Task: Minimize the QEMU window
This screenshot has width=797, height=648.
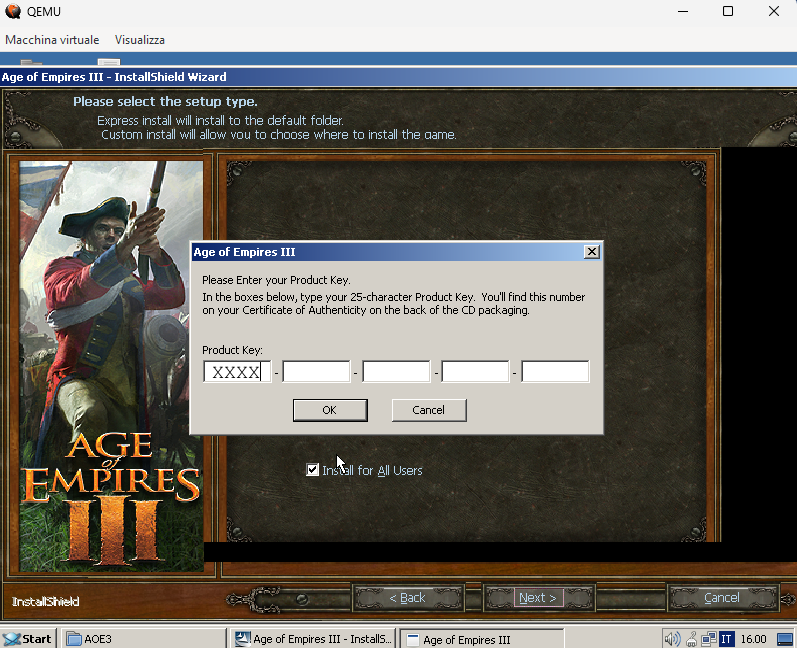Action: pyautogui.click(x=683, y=11)
